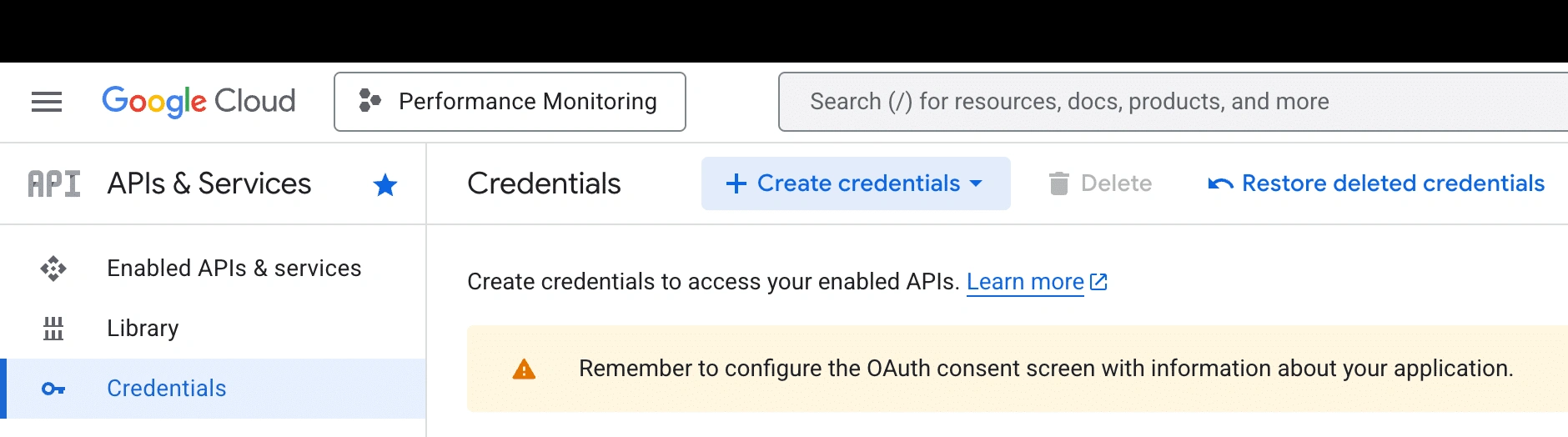Click the Google Cloud logo
Image resolution: width=1568 pixels, height=437 pixels.
click(199, 102)
